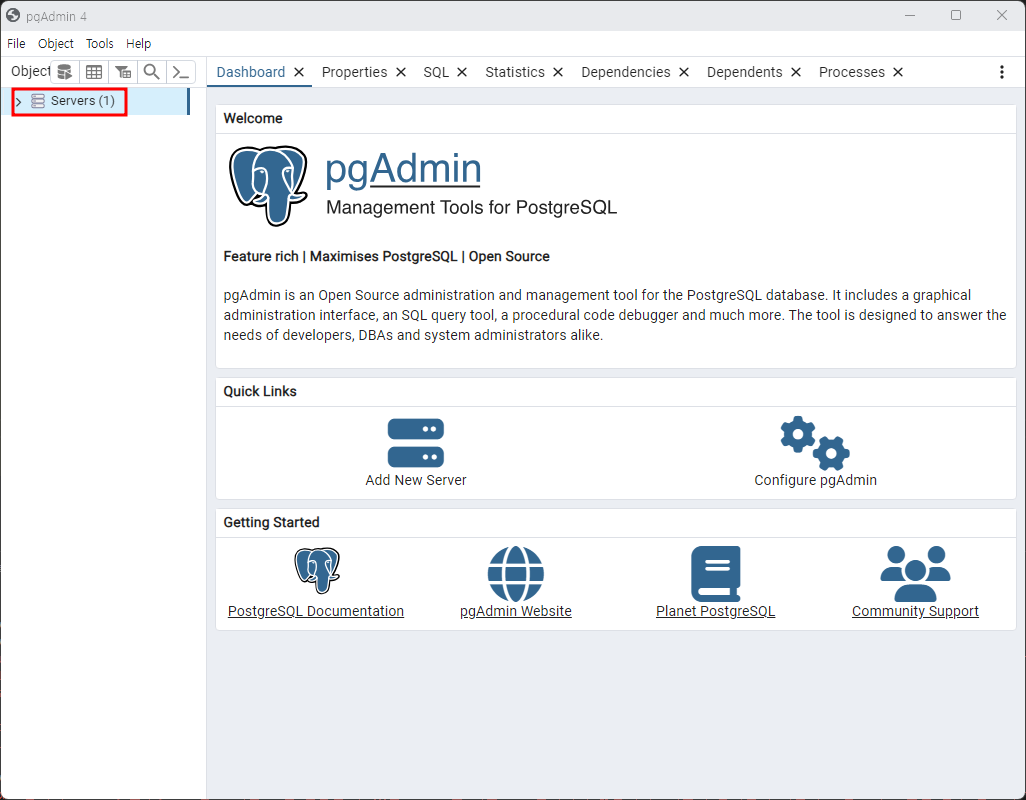Click the pgAdmin elephant logo
The image size is (1026, 800).
pyautogui.click(x=268, y=186)
